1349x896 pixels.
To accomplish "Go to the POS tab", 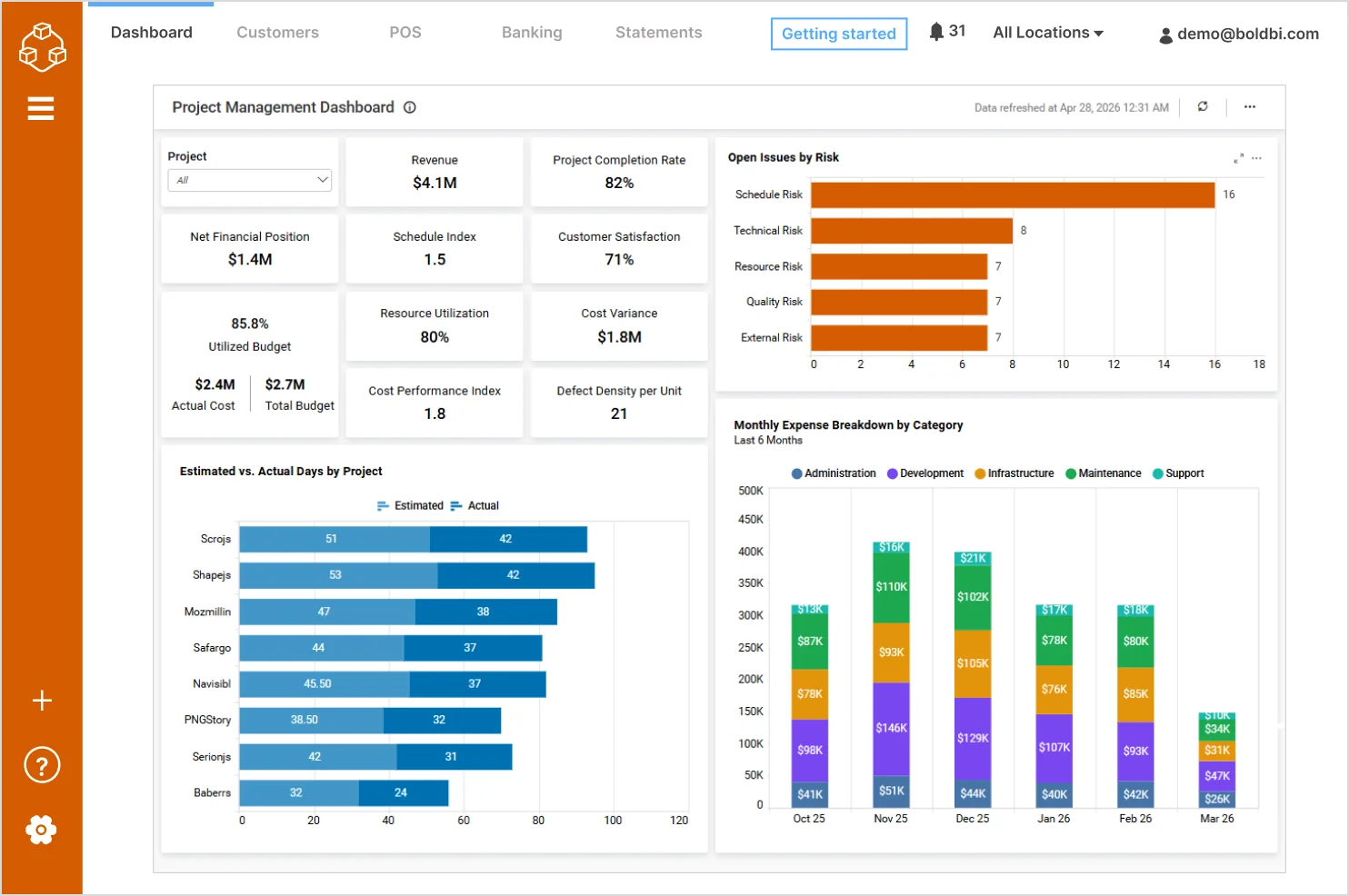I will pos(405,33).
